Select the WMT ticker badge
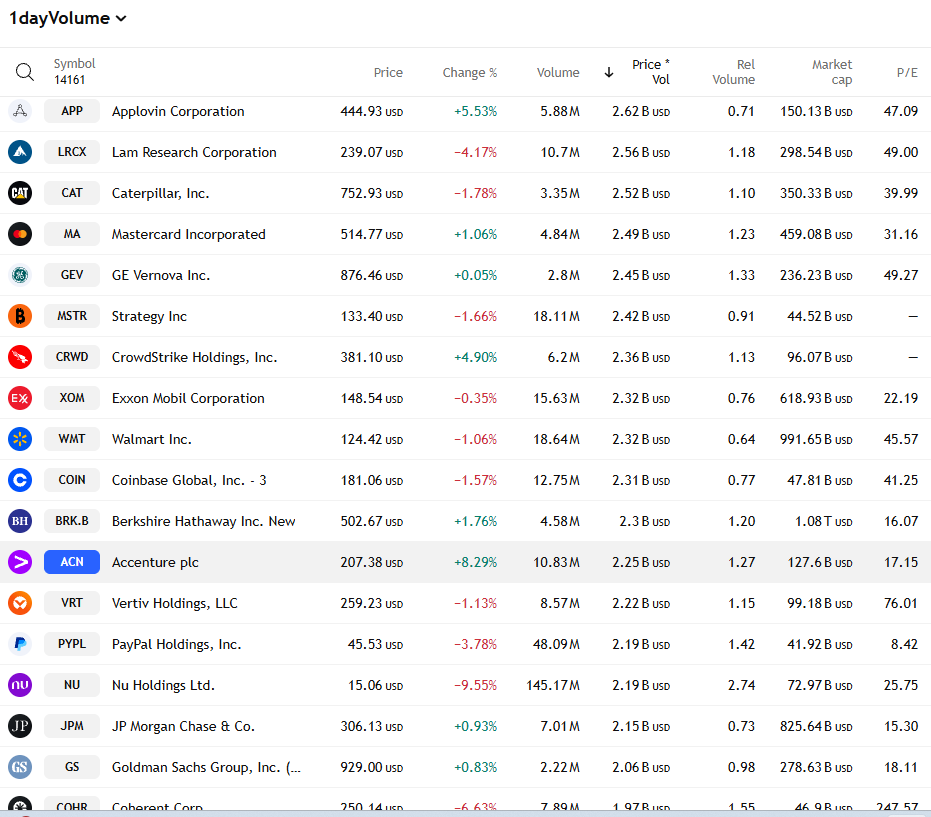931x817 pixels. pyautogui.click(x=72, y=439)
